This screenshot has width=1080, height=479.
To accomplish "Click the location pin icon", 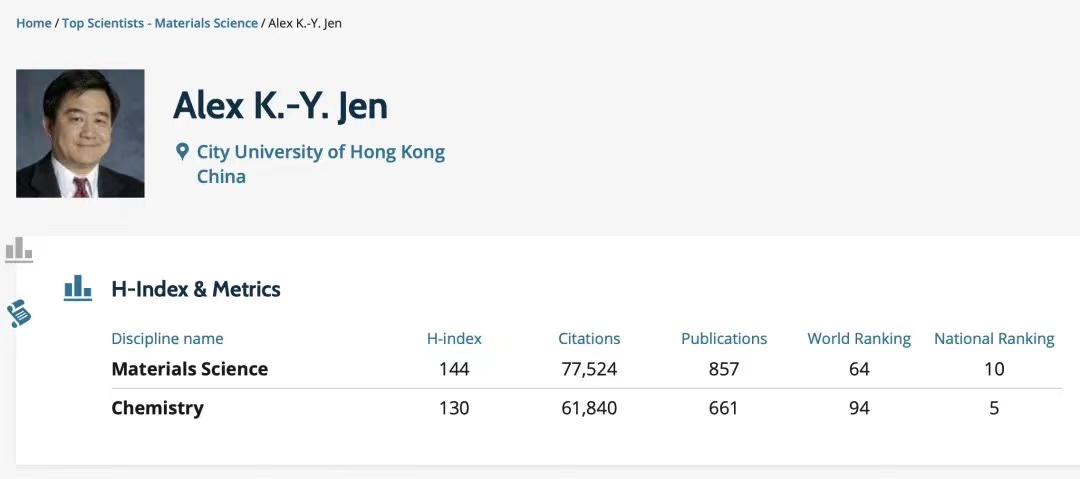I will click(x=182, y=152).
